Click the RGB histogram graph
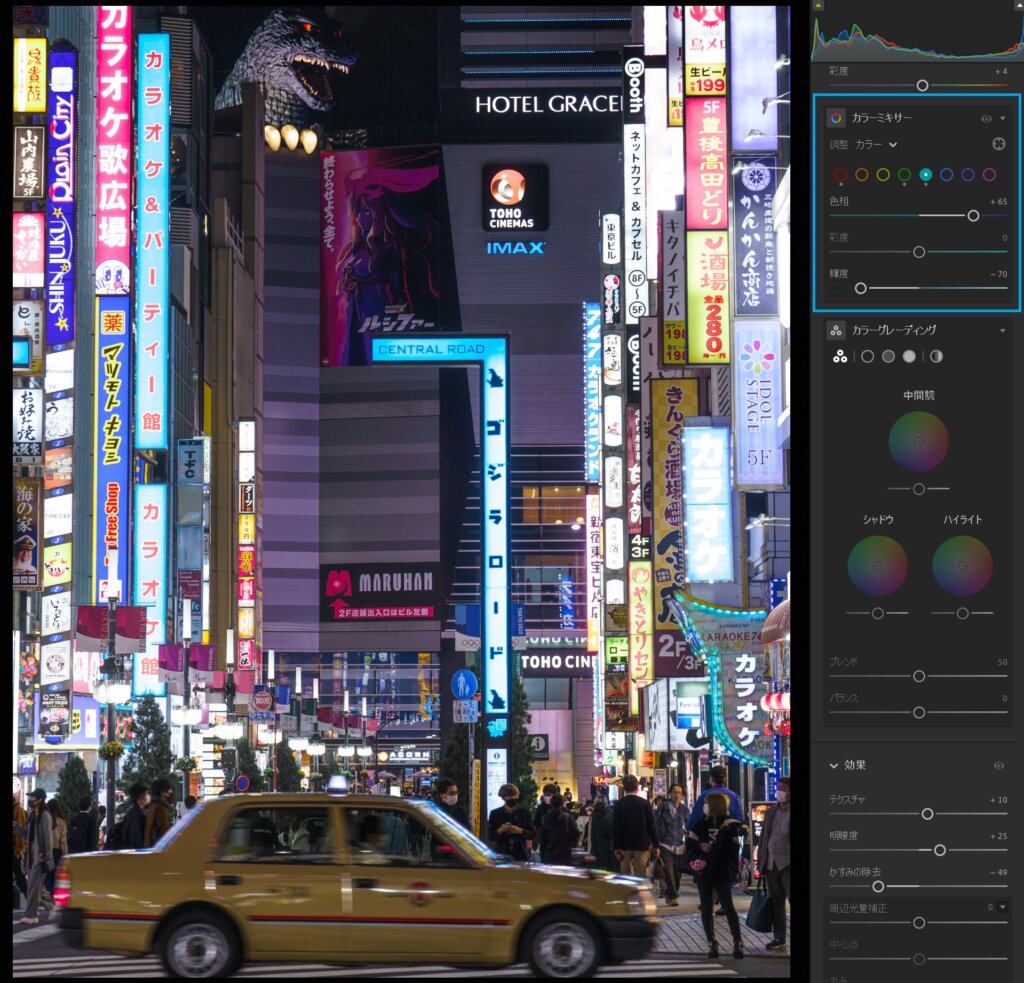The image size is (1024, 983). (x=918, y=41)
